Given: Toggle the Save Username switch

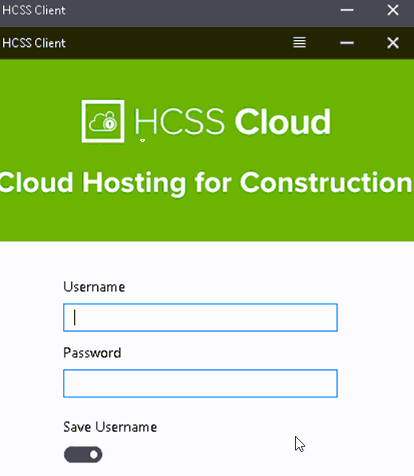Looking at the screenshot, I should click(83, 454).
